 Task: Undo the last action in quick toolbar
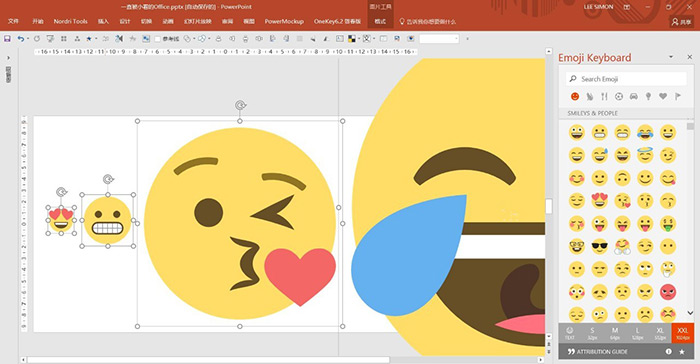coord(20,39)
